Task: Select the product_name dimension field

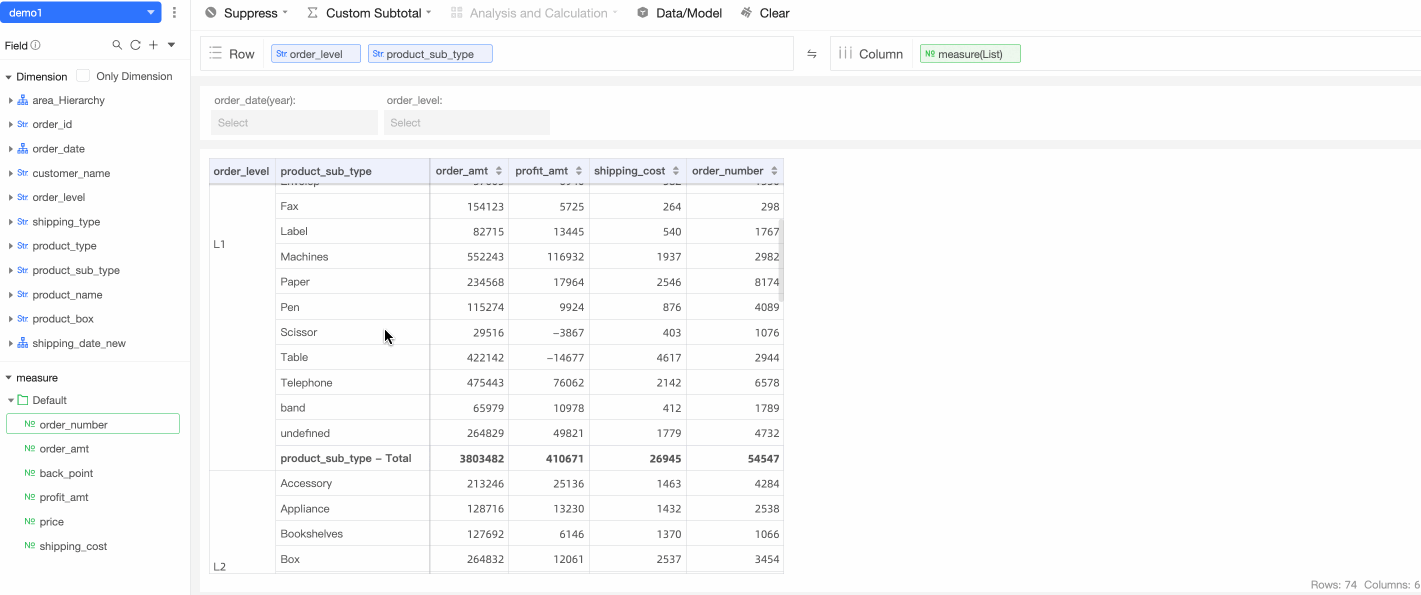Action: point(67,295)
